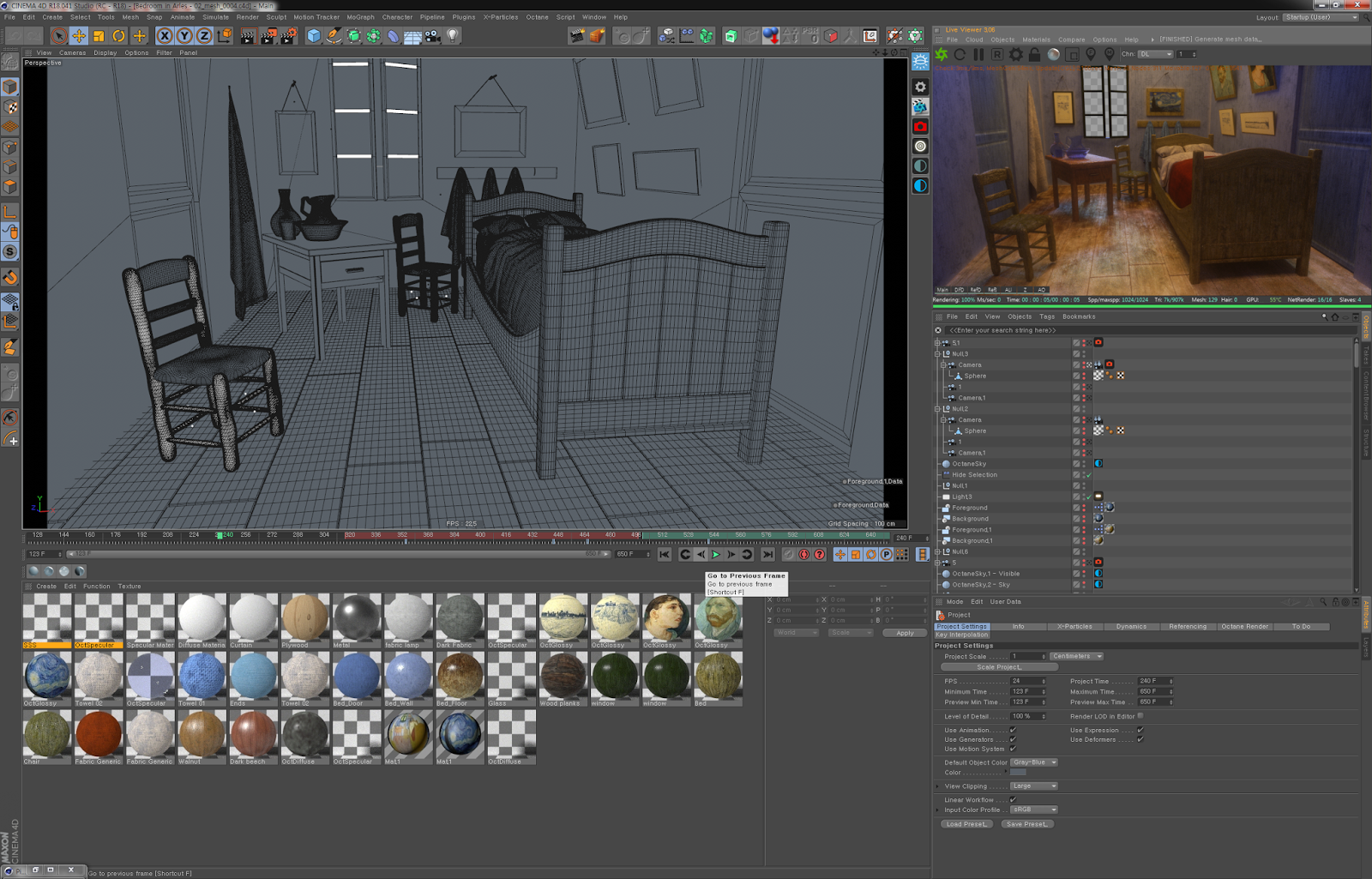Toggle Live Viewer render region icon

1072,54
